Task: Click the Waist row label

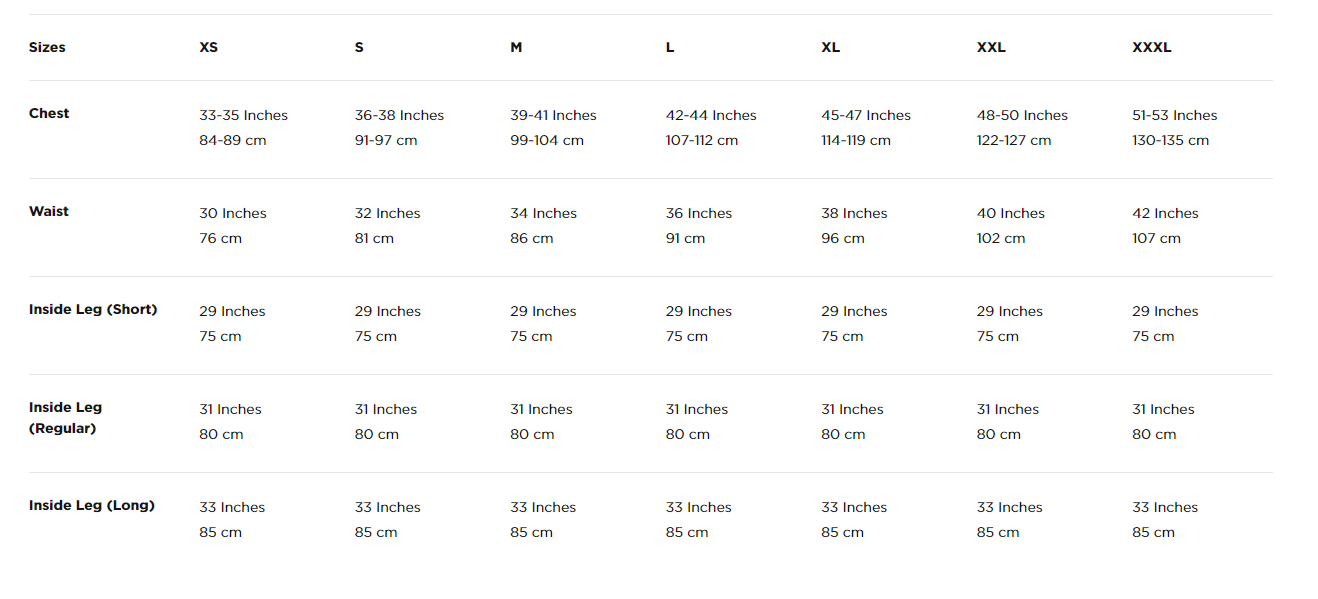Action: tap(49, 211)
